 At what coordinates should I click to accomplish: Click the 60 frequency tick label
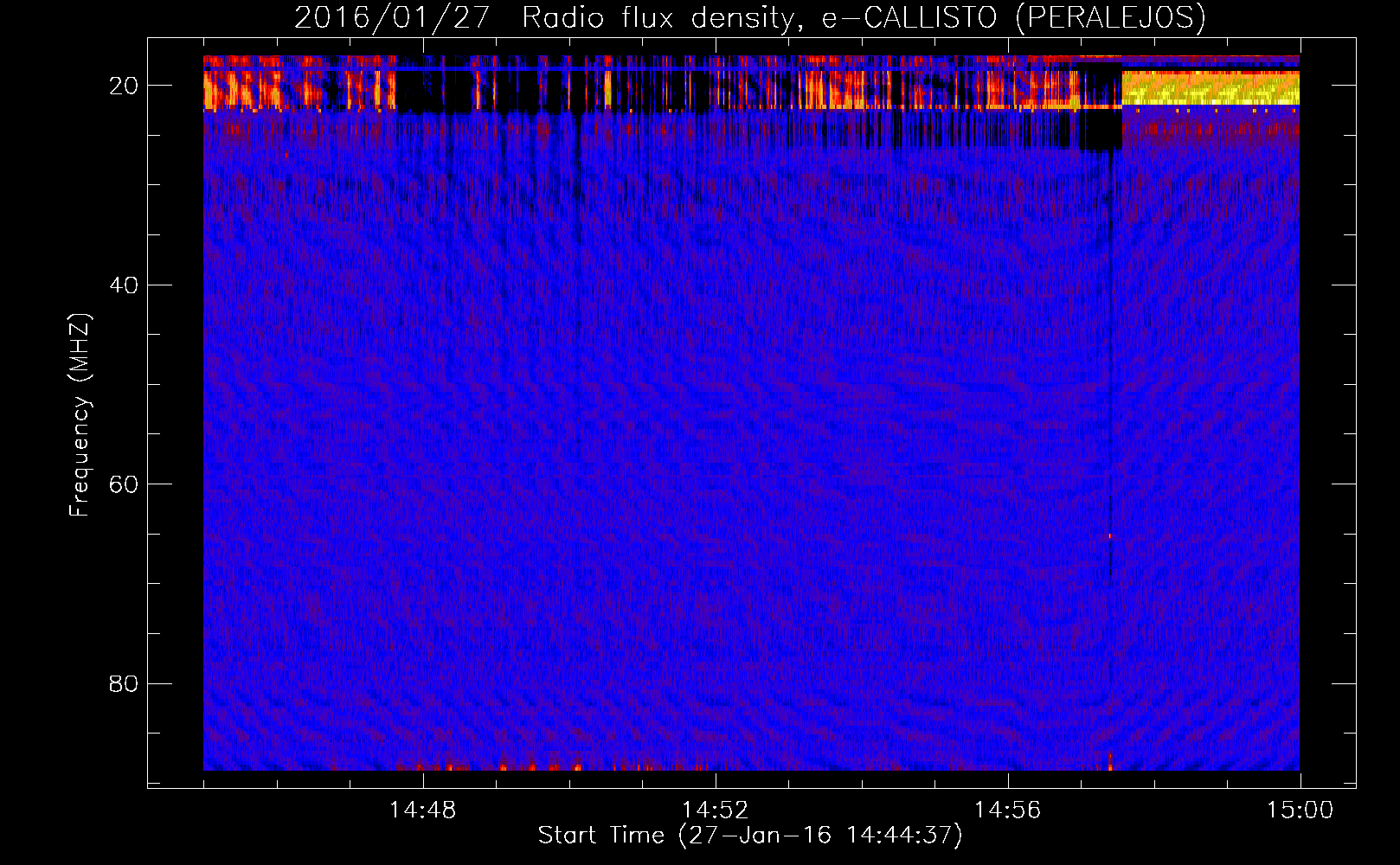click(x=124, y=484)
